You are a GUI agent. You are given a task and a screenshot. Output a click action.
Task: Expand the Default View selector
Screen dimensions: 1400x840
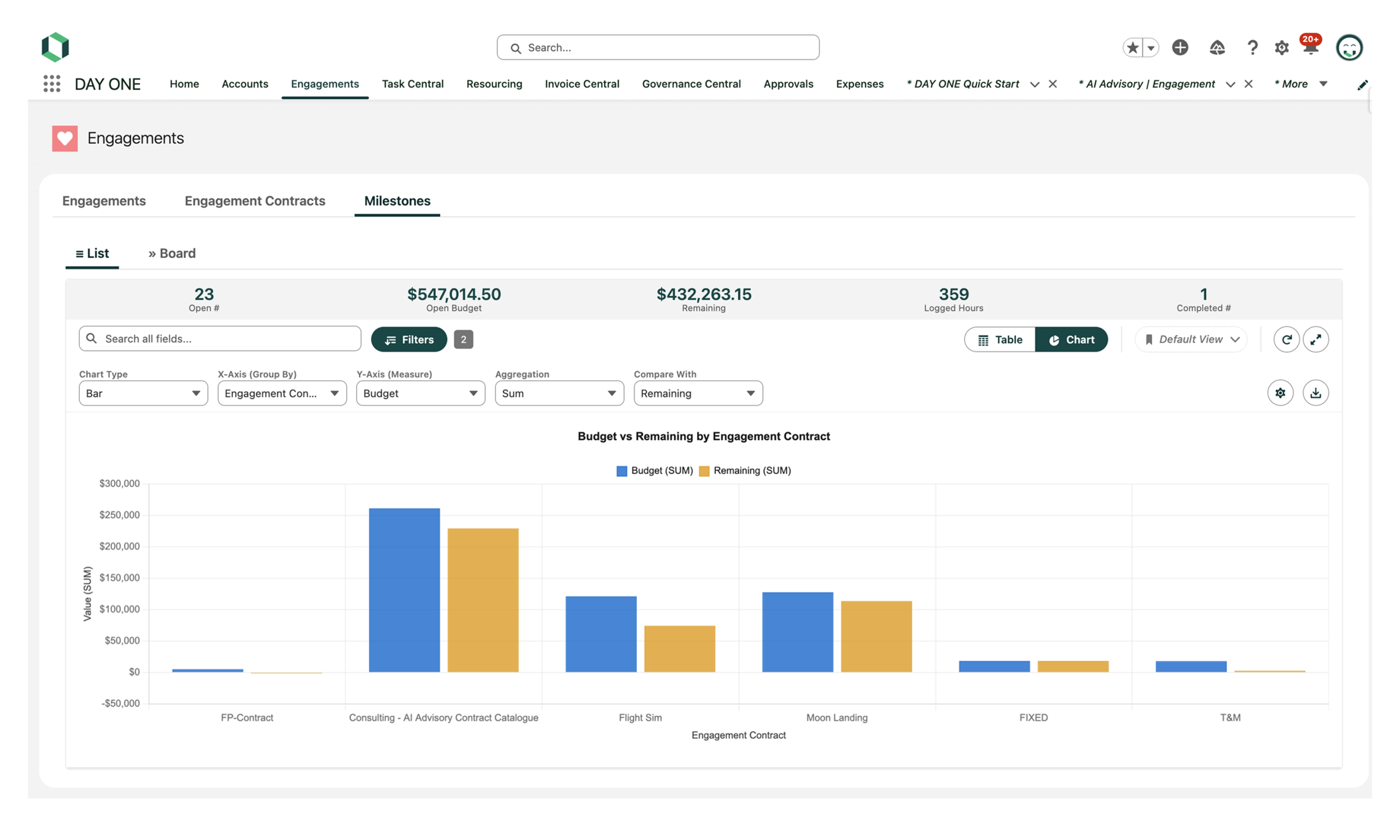pos(1191,340)
